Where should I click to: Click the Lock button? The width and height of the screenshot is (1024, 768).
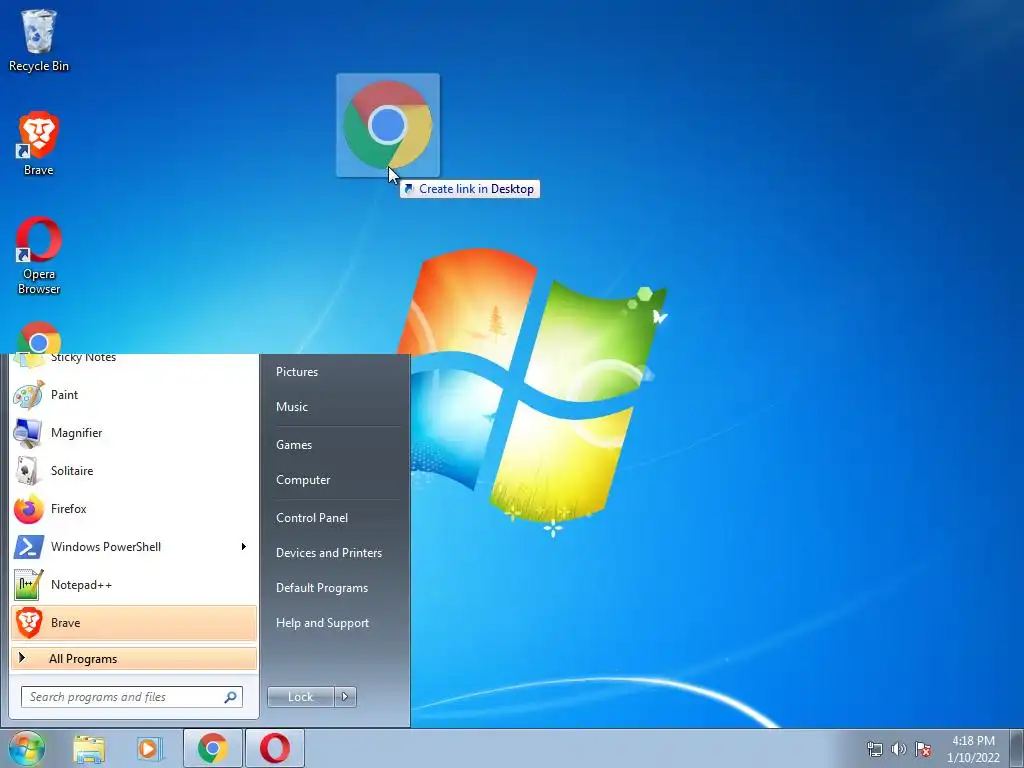tap(300, 697)
